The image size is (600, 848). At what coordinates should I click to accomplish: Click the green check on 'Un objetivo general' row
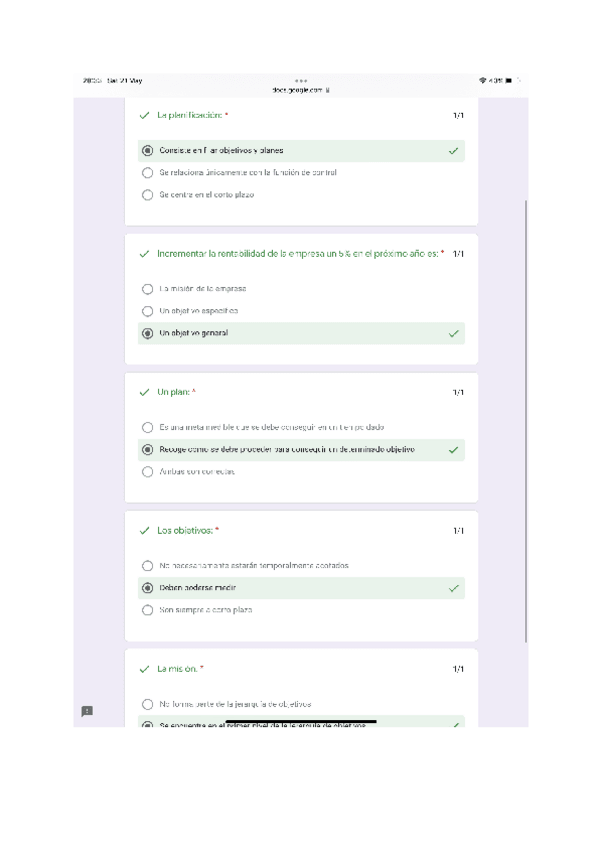454,334
